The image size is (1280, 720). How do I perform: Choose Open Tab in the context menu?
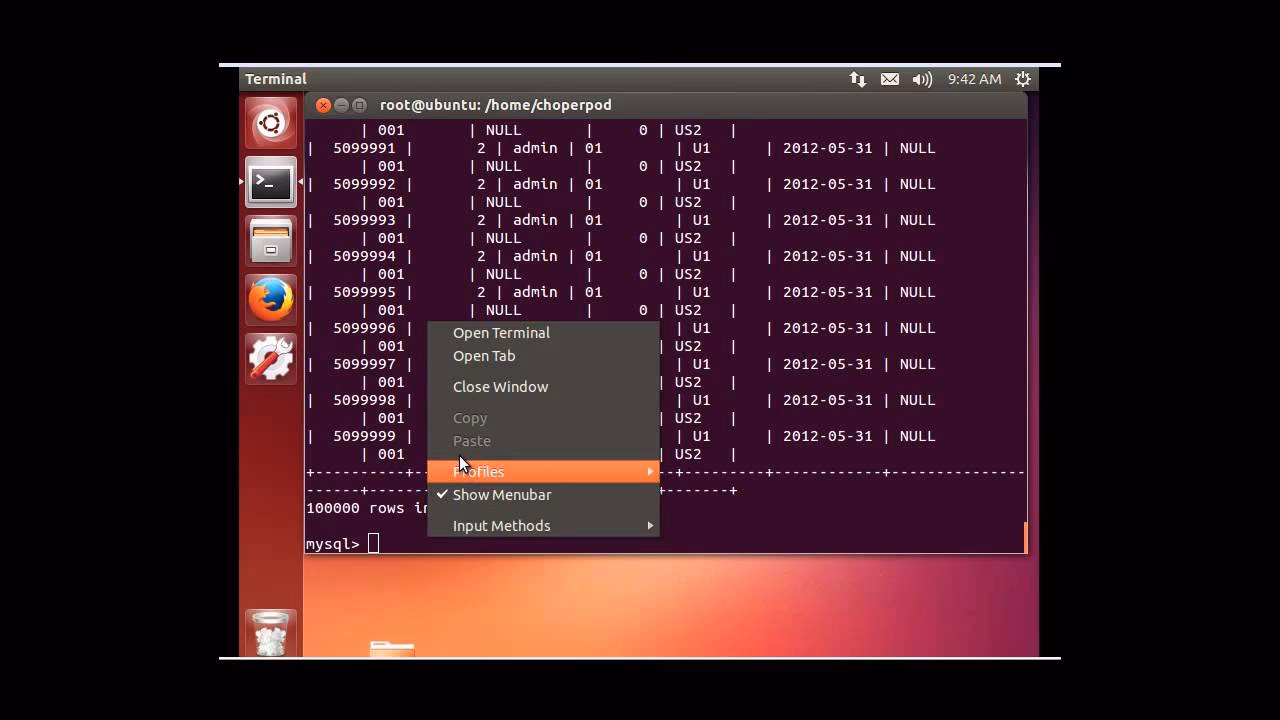coord(543,356)
